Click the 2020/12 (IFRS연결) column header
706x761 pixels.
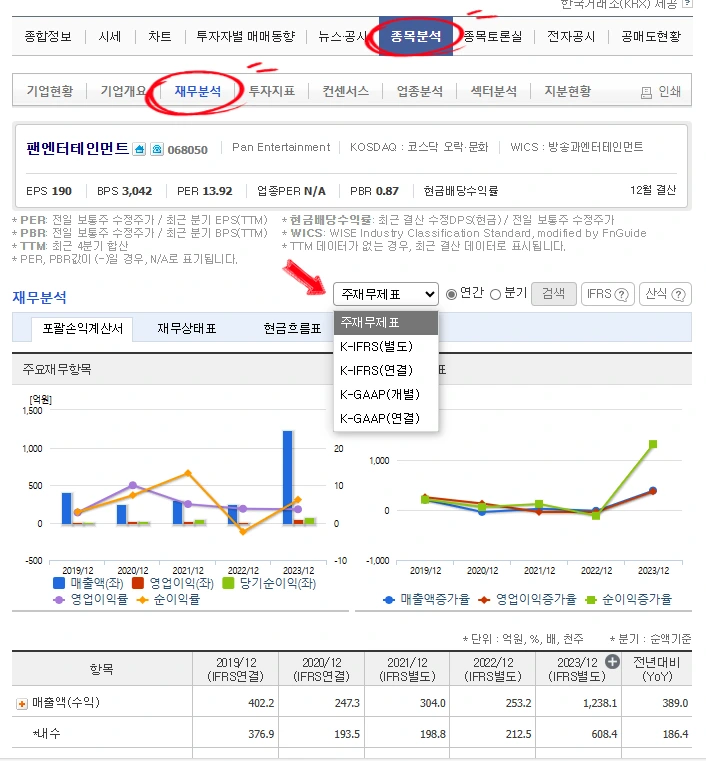(x=322, y=669)
